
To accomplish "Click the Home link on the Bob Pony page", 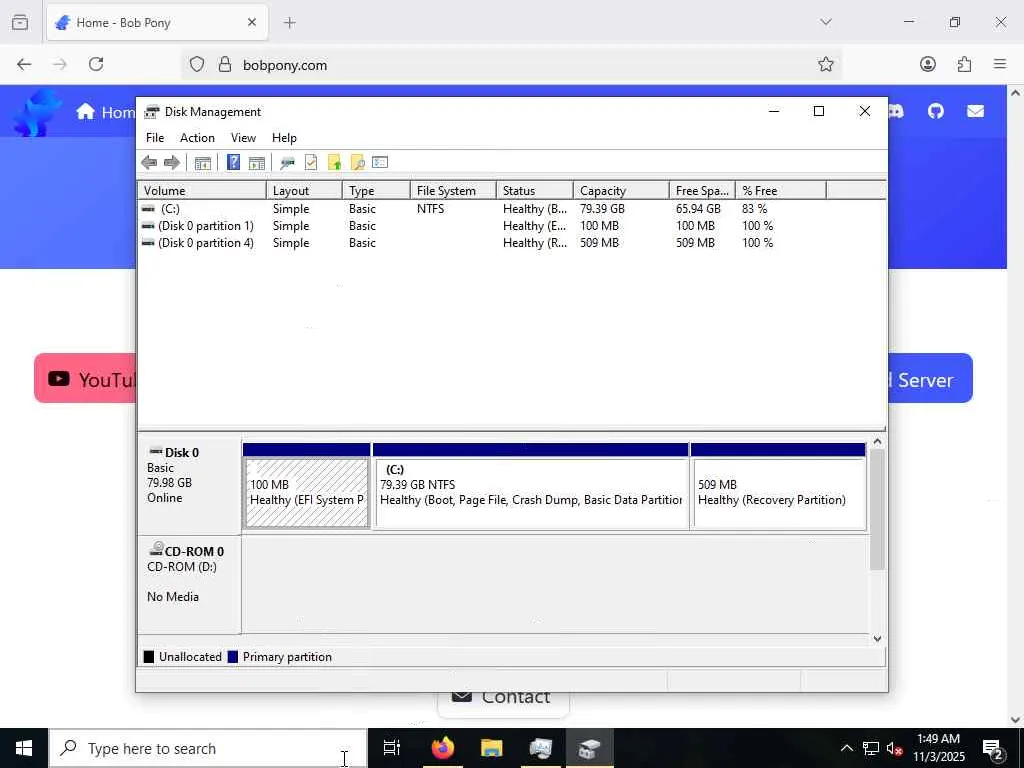I will coord(105,112).
